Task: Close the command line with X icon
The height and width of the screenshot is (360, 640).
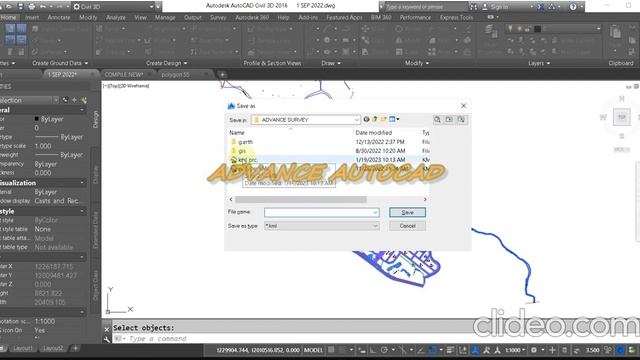Action: tap(107, 329)
